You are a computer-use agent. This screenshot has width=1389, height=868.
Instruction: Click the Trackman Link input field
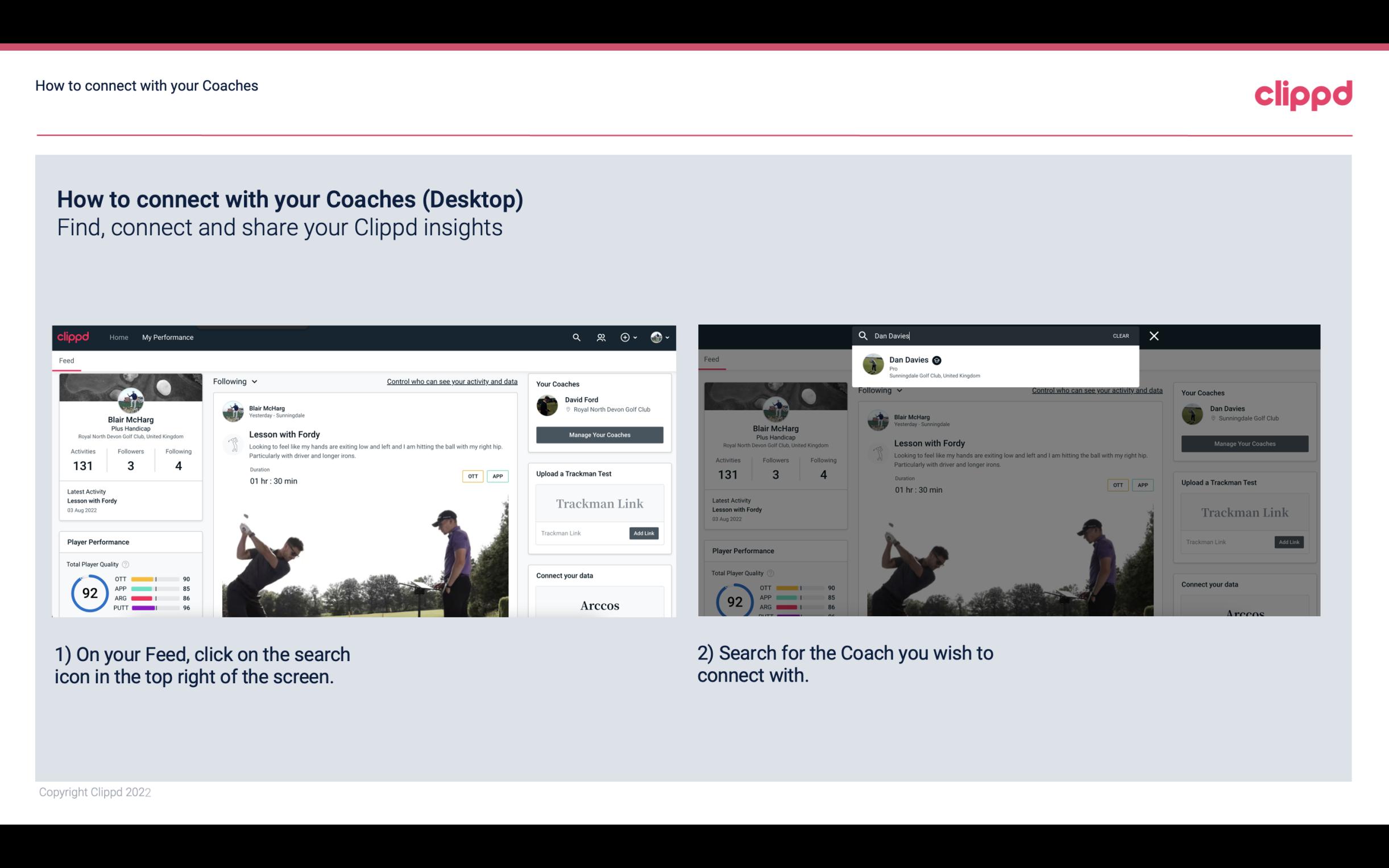[x=581, y=533]
